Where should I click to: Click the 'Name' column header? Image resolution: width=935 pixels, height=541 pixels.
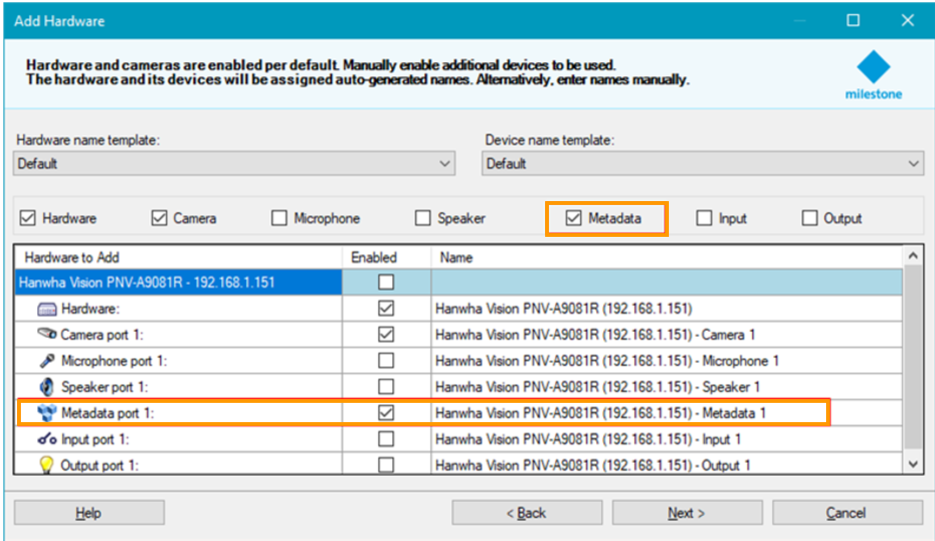click(x=667, y=258)
